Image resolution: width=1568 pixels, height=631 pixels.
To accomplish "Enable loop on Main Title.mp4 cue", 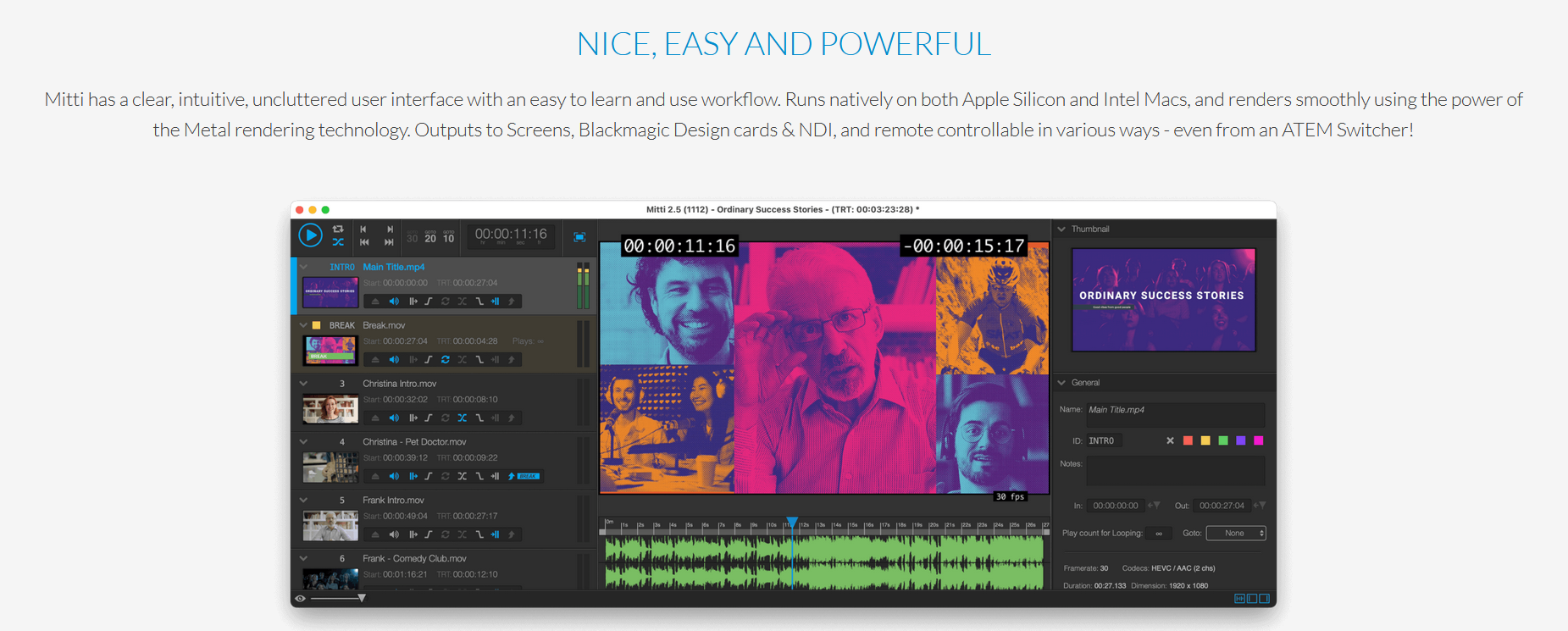I will (446, 302).
